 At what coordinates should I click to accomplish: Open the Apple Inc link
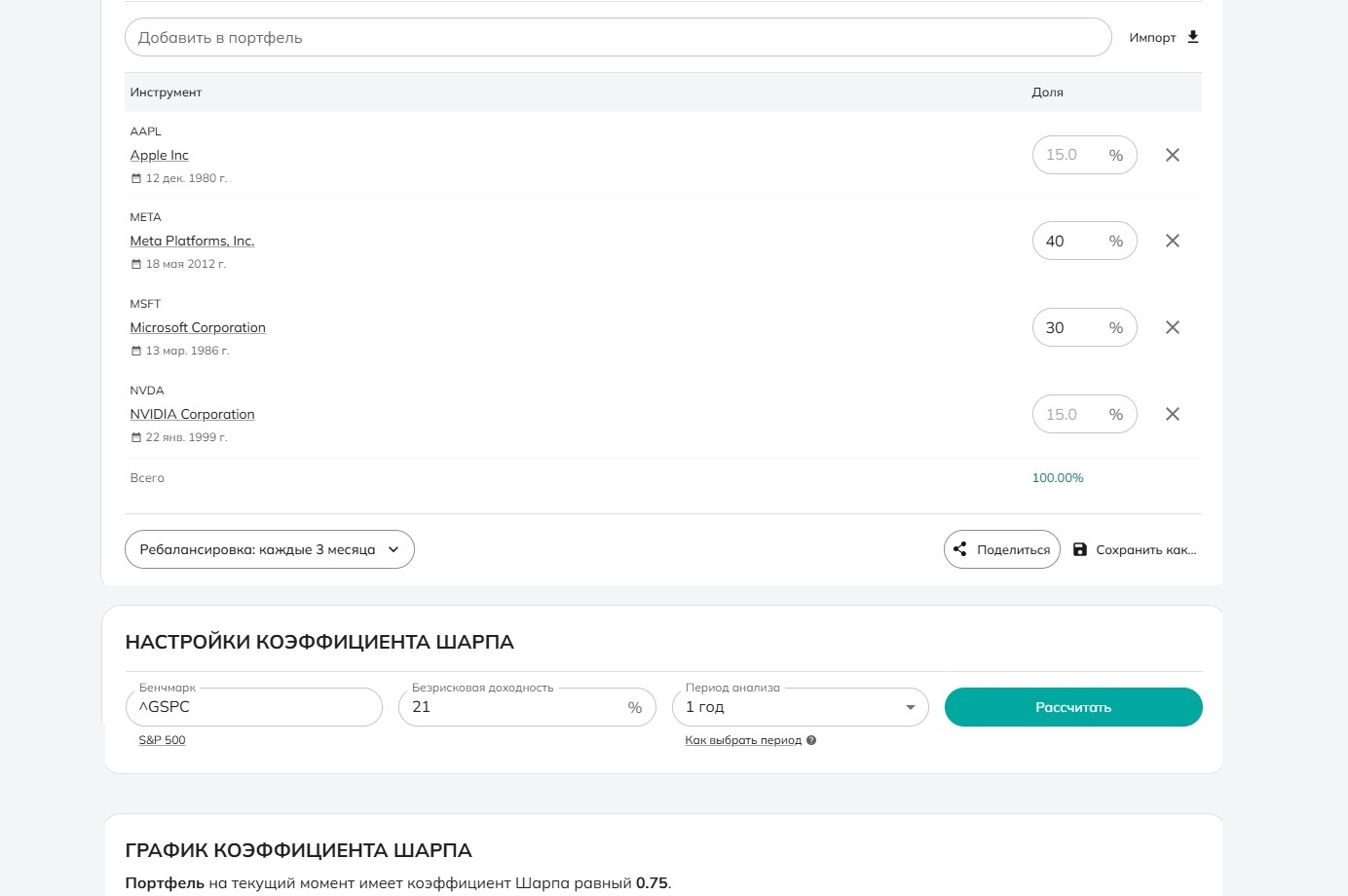pos(159,155)
